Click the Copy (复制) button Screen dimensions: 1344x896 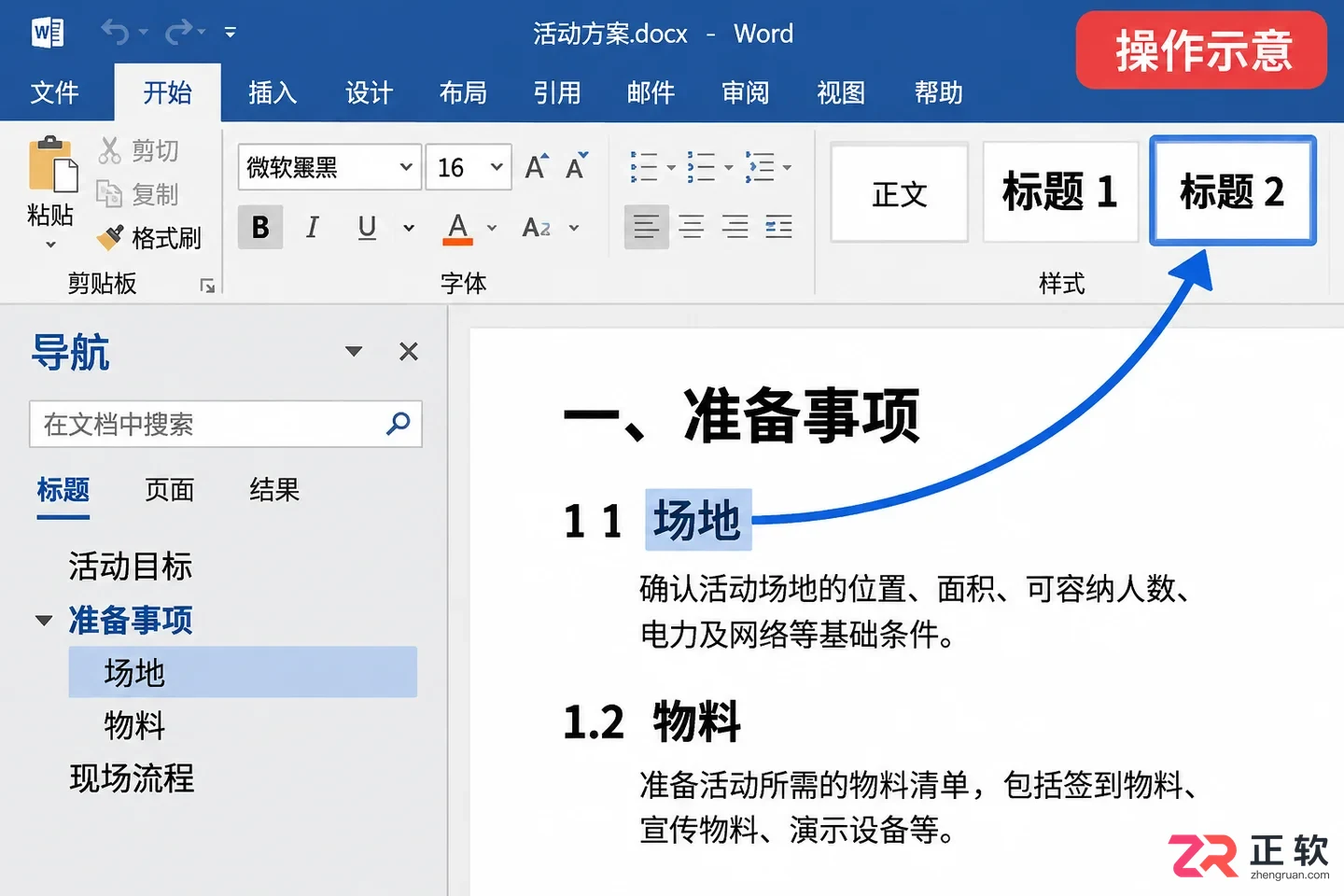click(138, 194)
